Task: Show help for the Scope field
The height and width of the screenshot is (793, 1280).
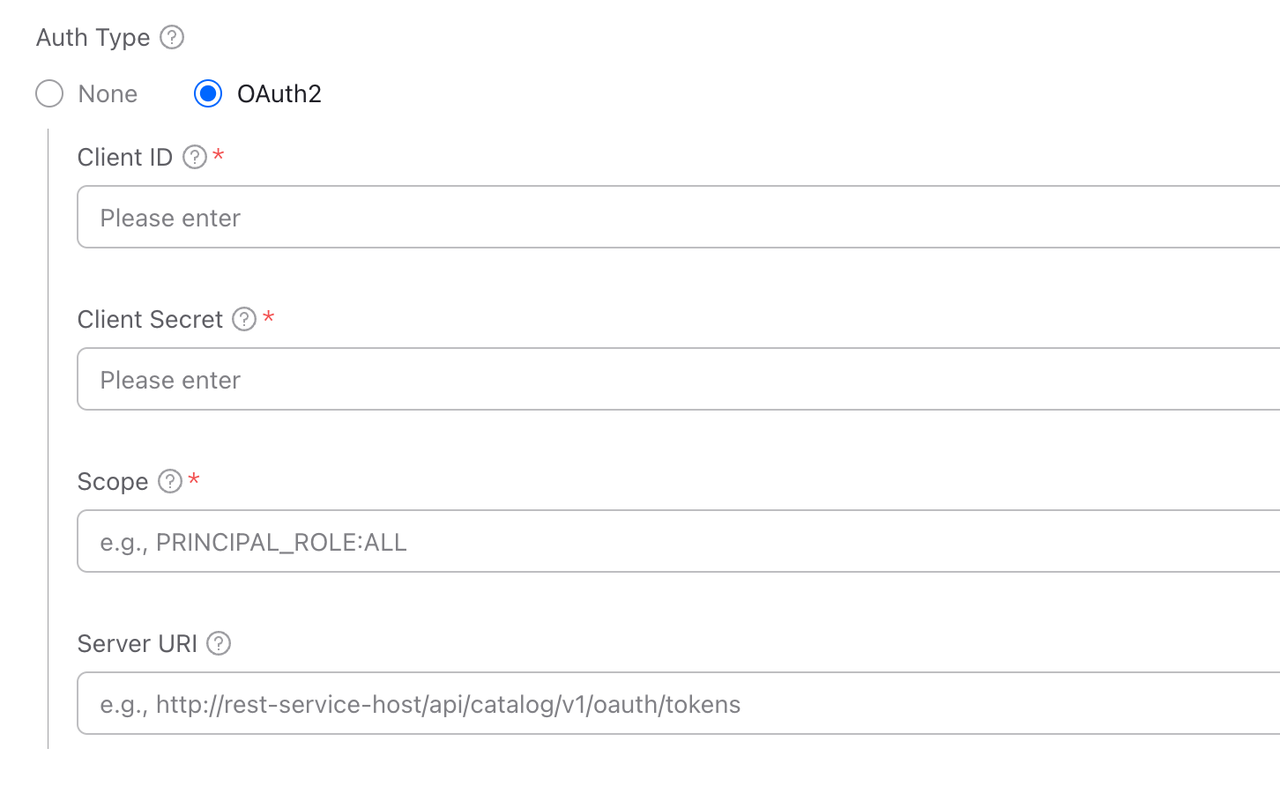Action: pyautogui.click(x=170, y=482)
